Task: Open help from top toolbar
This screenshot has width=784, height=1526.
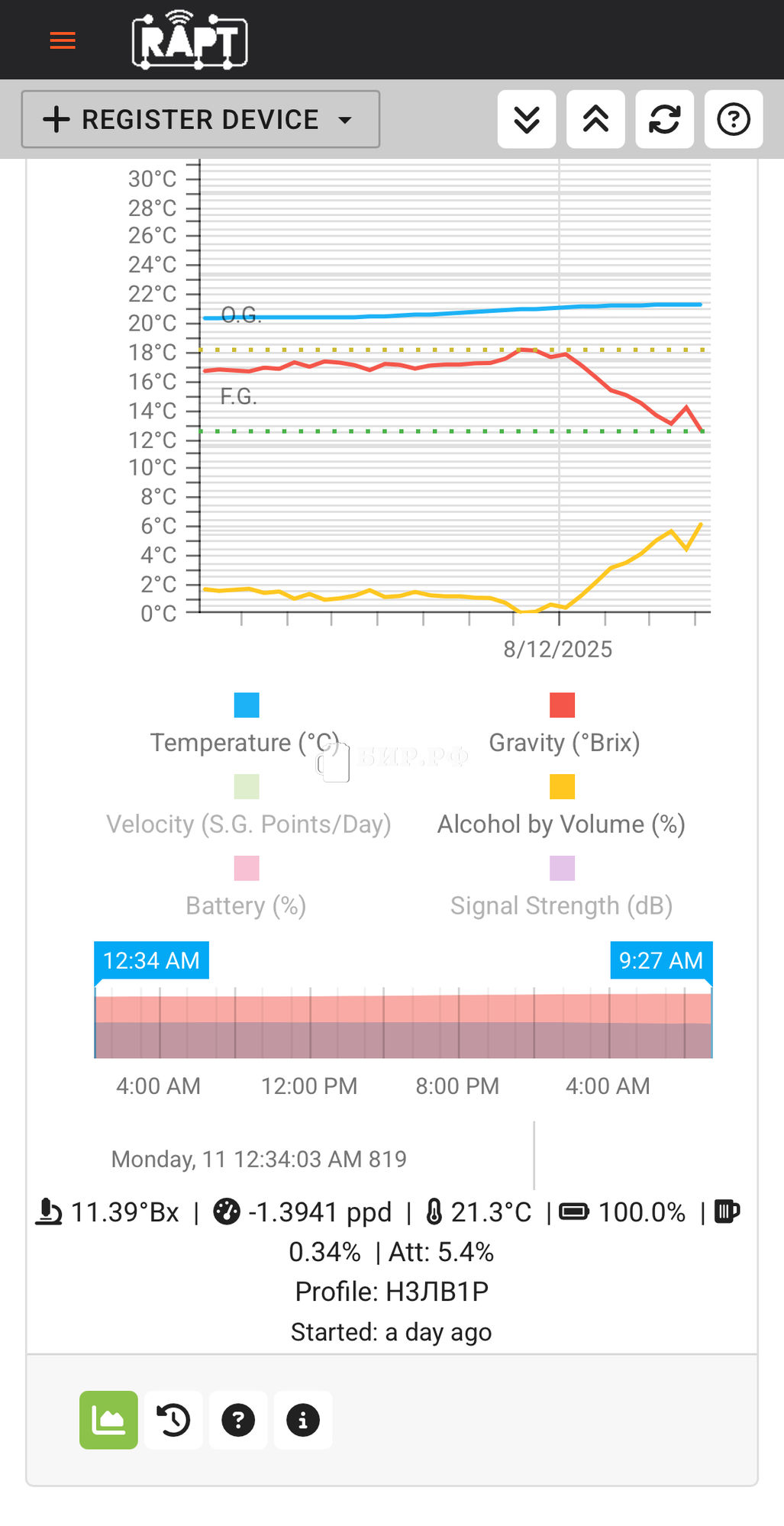Action: pos(734,119)
